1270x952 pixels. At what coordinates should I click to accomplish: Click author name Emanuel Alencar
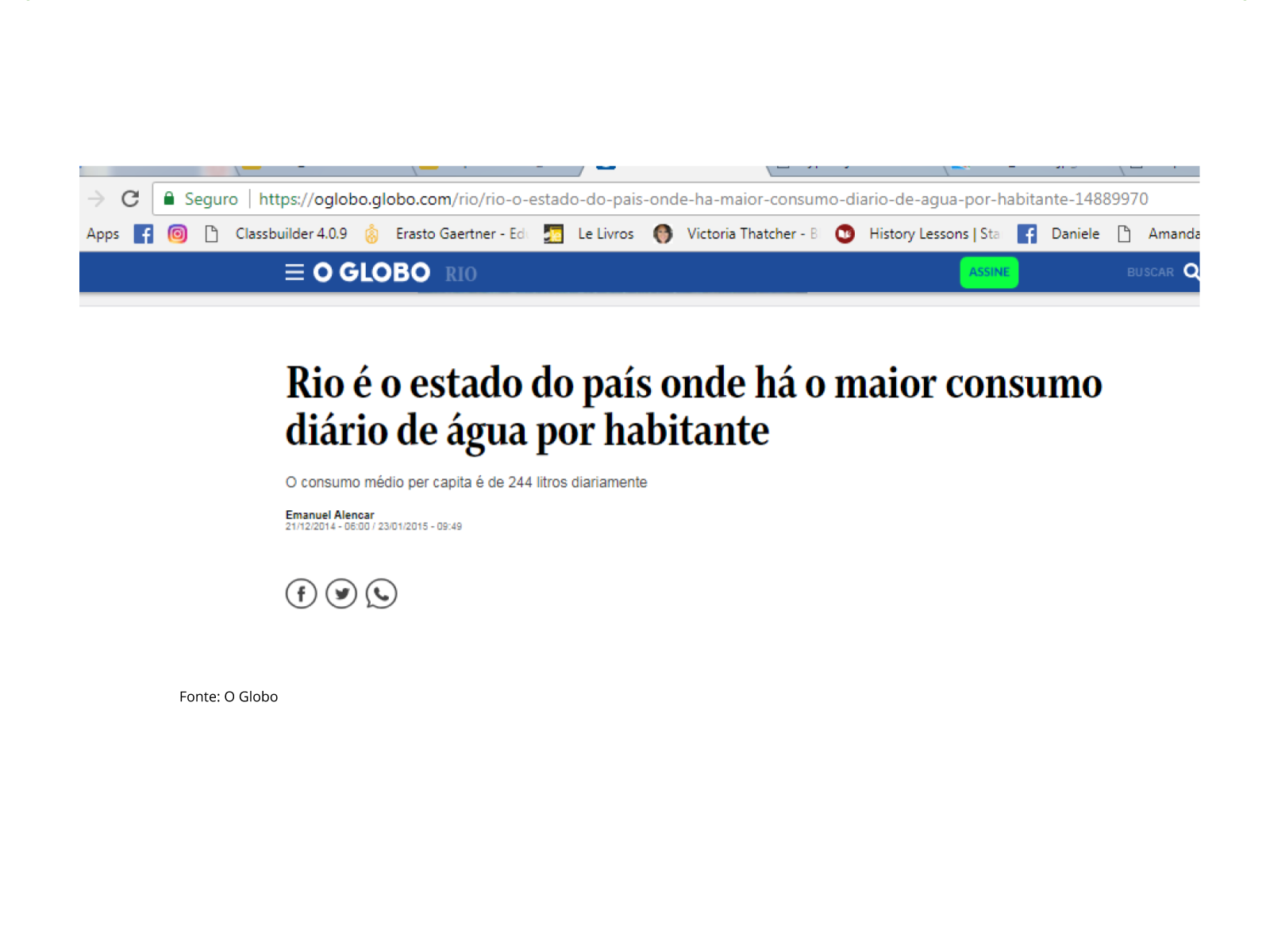(x=329, y=515)
